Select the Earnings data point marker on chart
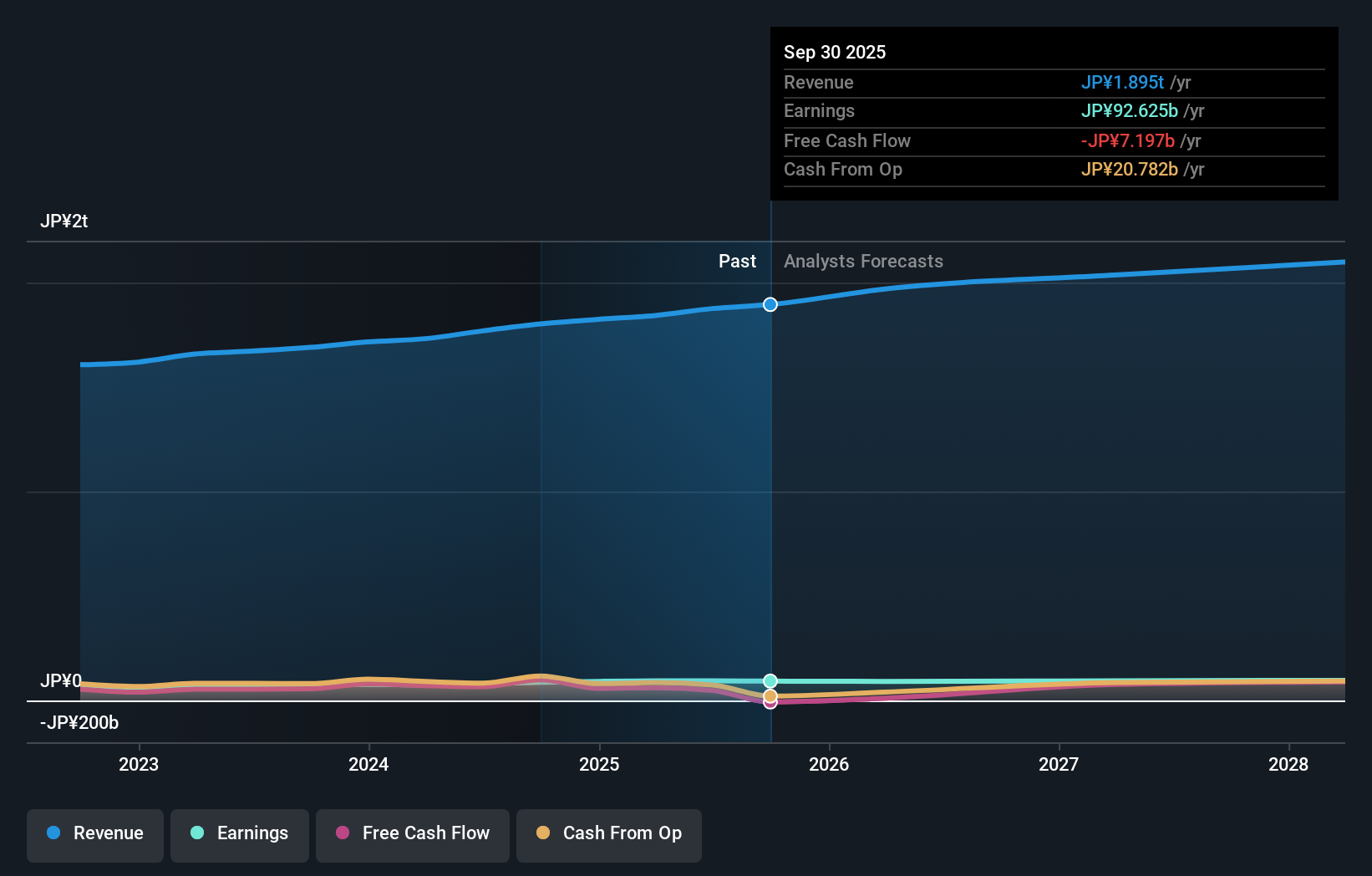The image size is (1372, 876). [x=770, y=680]
